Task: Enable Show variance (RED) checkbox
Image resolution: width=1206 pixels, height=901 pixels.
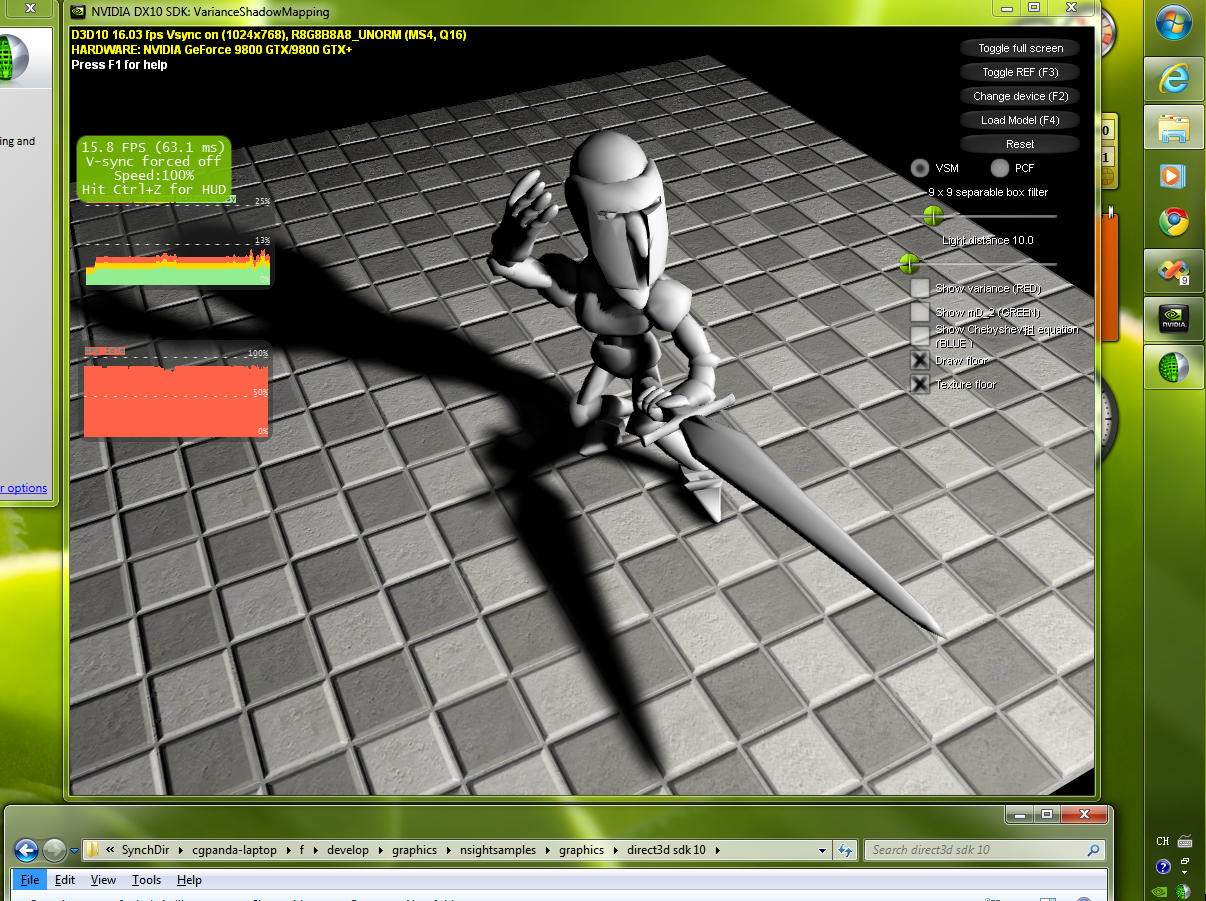Action: [x=919, y=288]
